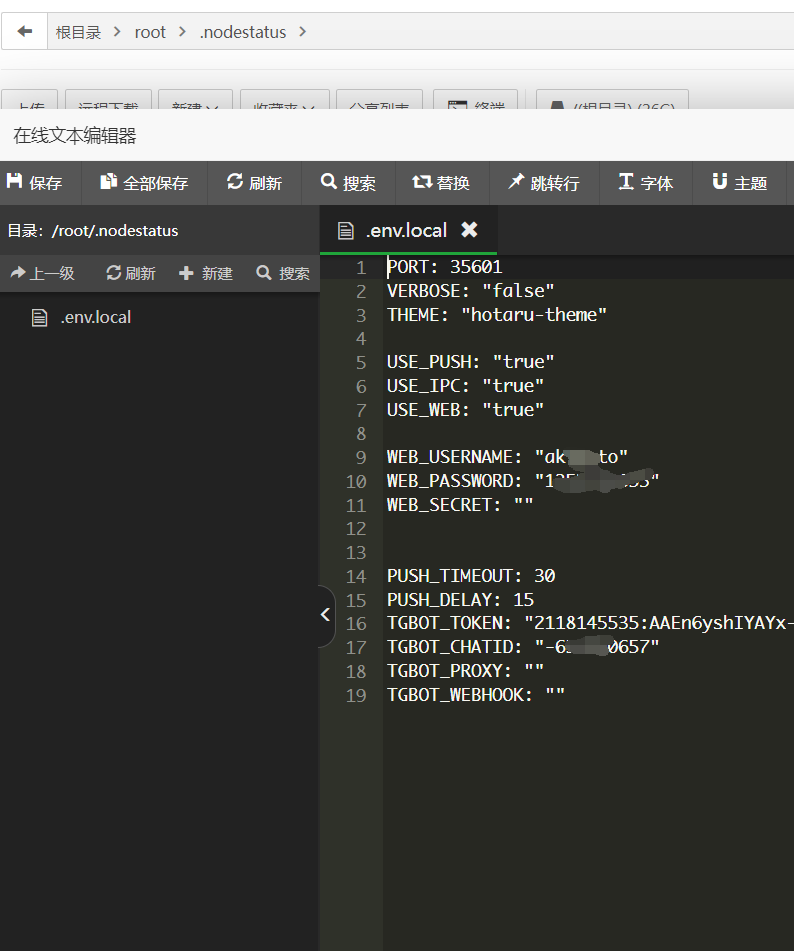Image resolution: width=794 pixels, height=951 pixels.
Task: Click the 全部保存 save all button
Action: (x=144, y=183)
